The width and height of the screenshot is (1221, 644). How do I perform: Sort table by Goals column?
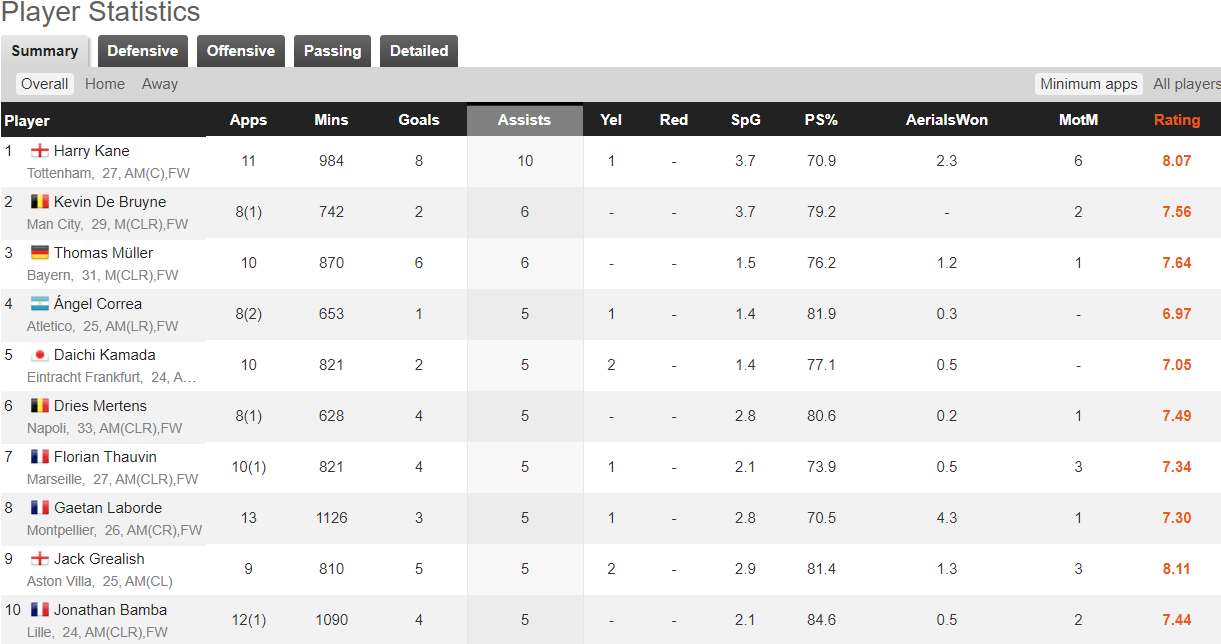click(419, 120)
